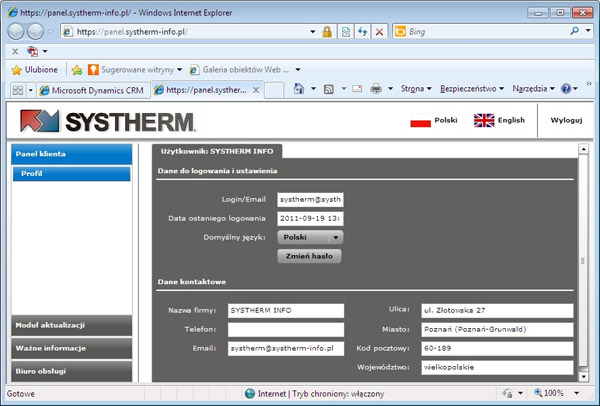Screen dimensions: 600x406
Task: Open Profil in sidebar
Action: coord(72,174)
